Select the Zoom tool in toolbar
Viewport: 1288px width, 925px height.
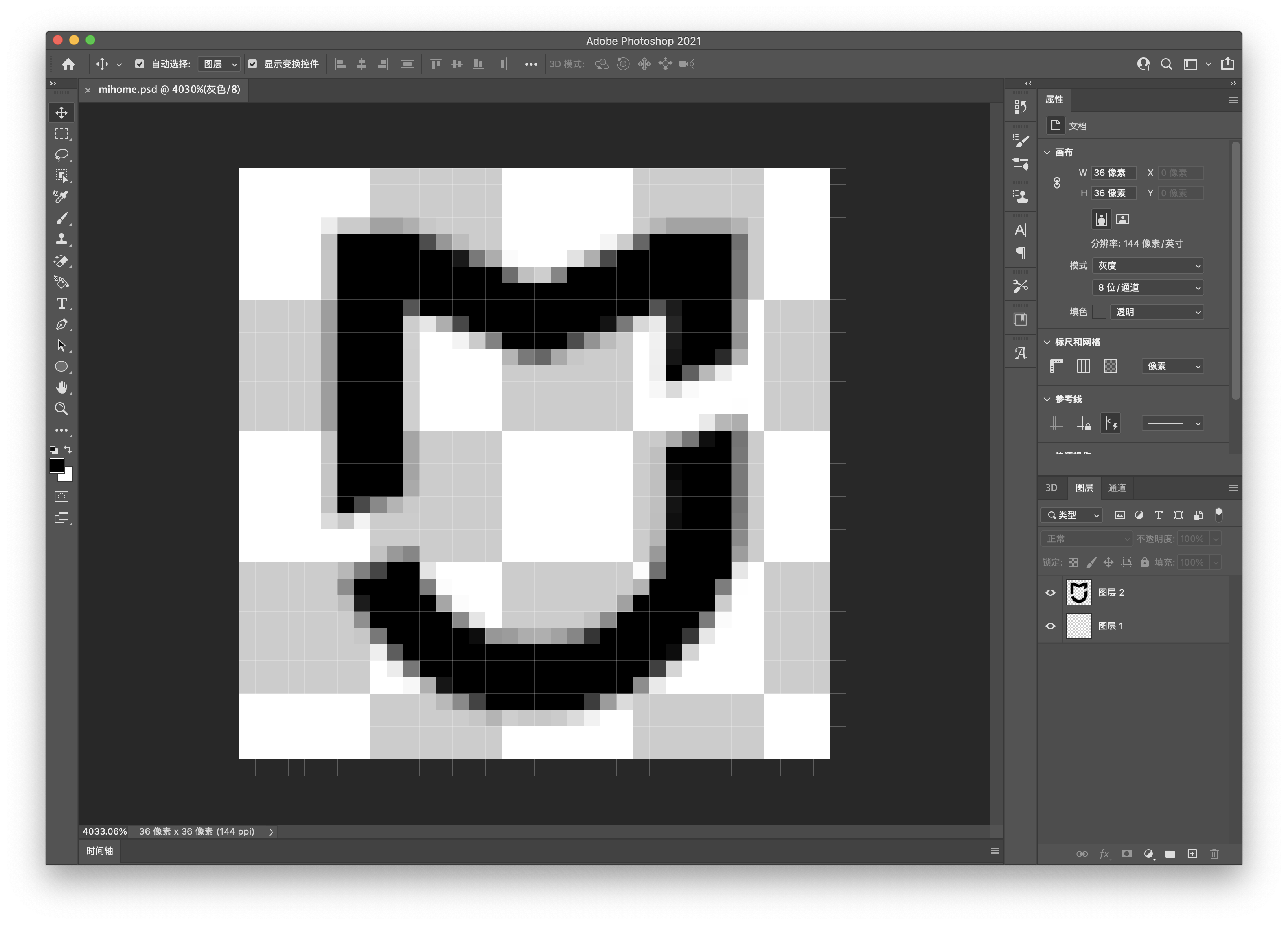(61, 409)
